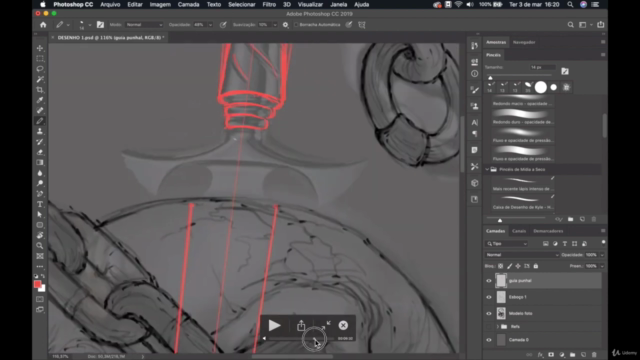This screenshot has width=640, height=360.
Task: Select the Path Selection tool
Action: point(40,215)
